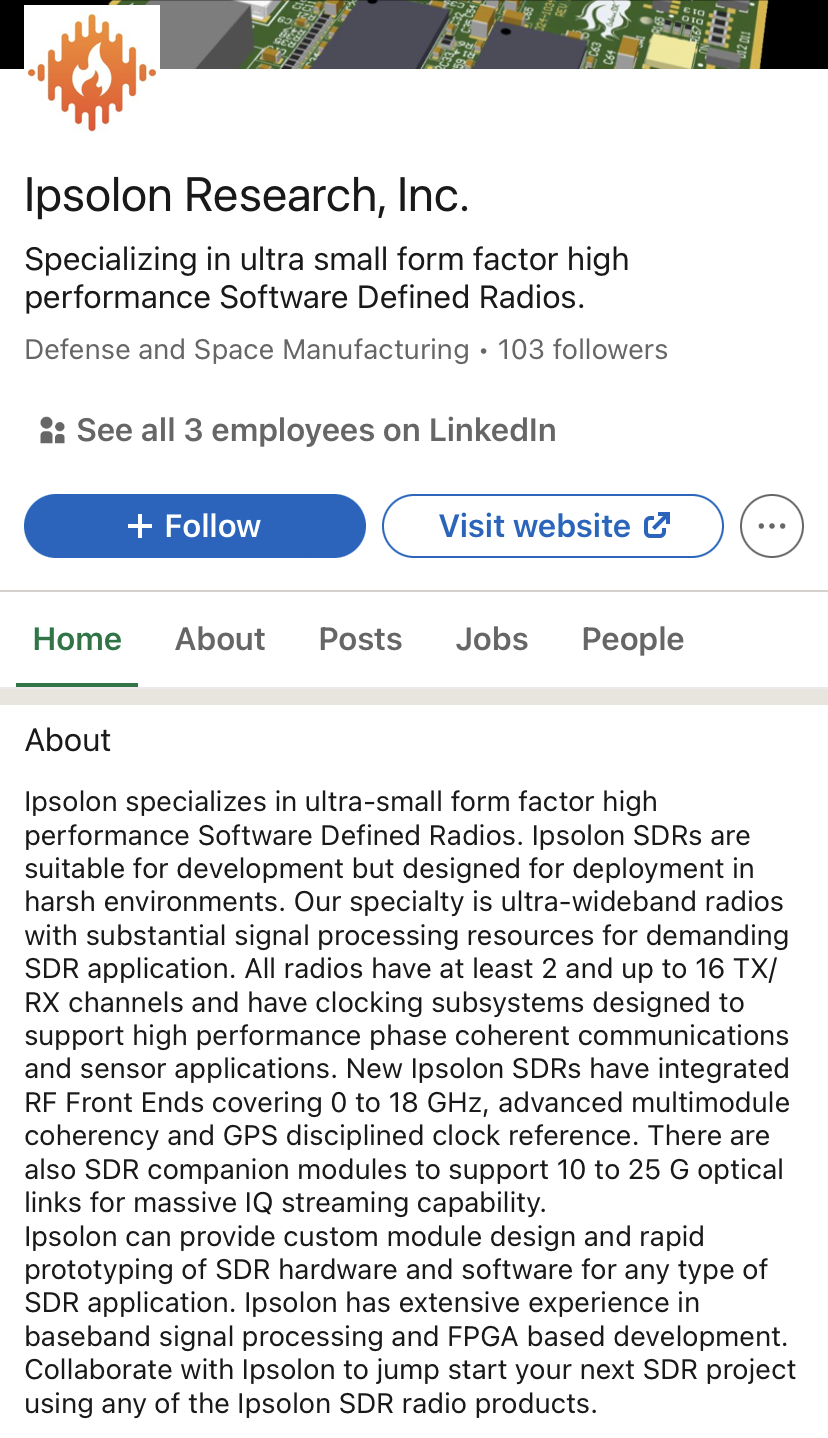Open the Jobs tab
Viewport: 828px width, 1438px height.
pos(491,639)
